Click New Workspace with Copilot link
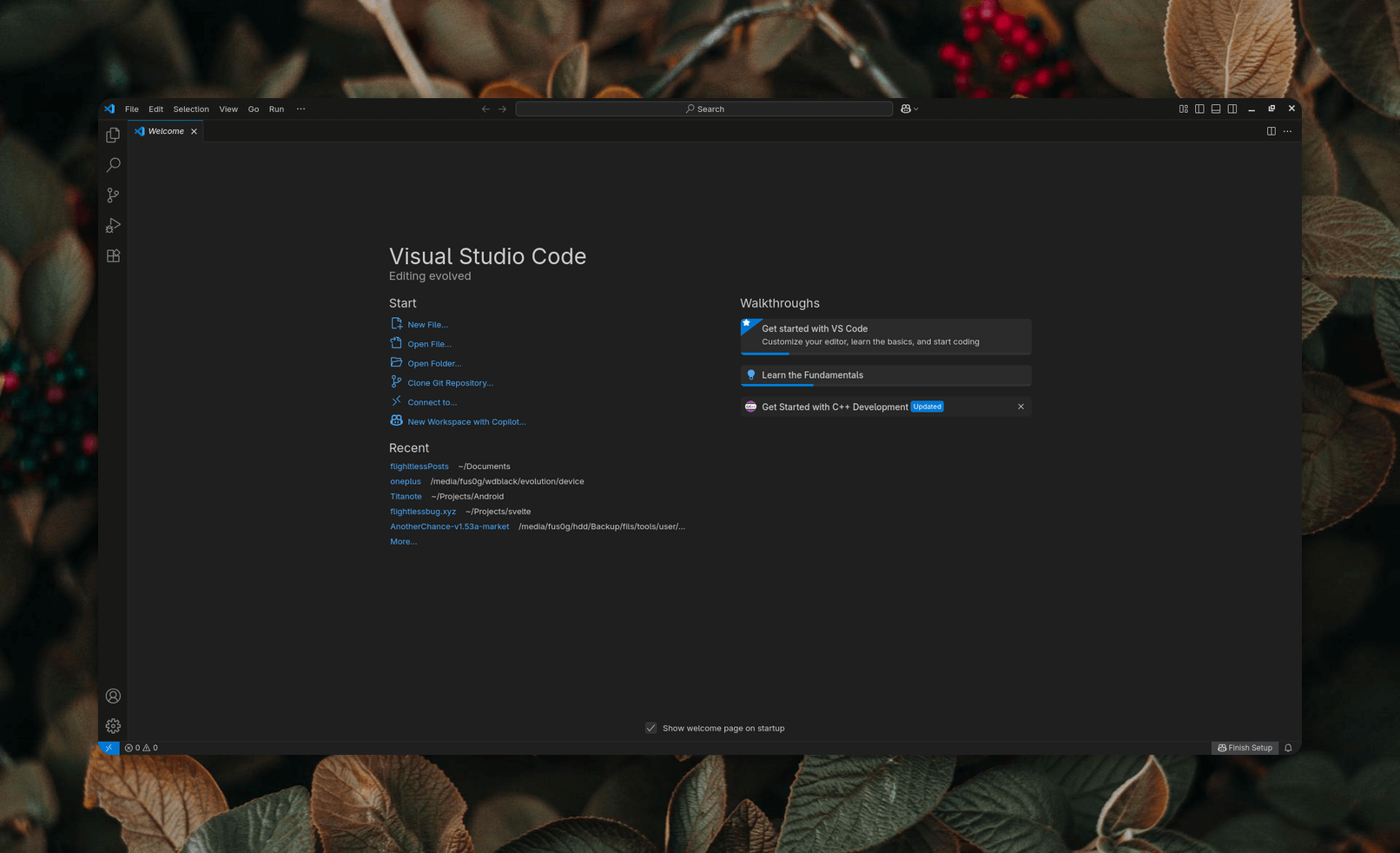Viewport: 1400px width, 853px height. click(466, 422)
